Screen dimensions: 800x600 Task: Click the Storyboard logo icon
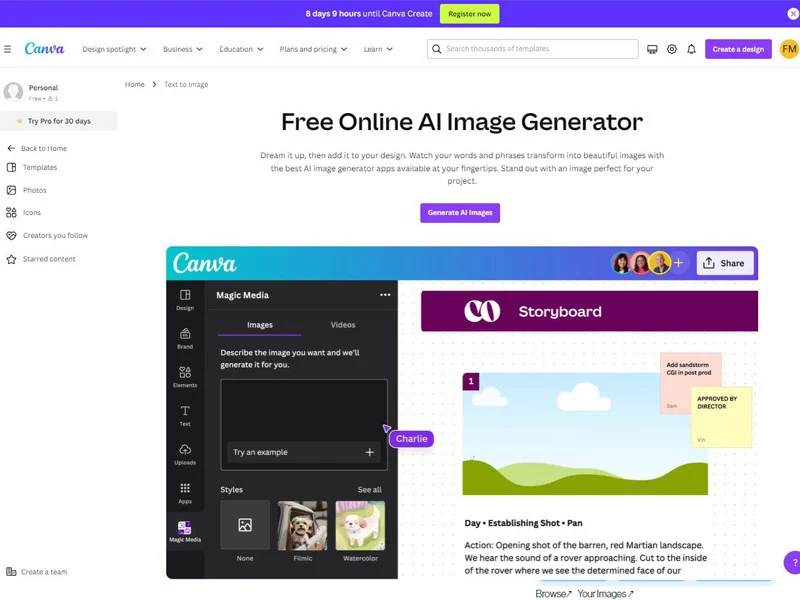[x=482, y=311]
